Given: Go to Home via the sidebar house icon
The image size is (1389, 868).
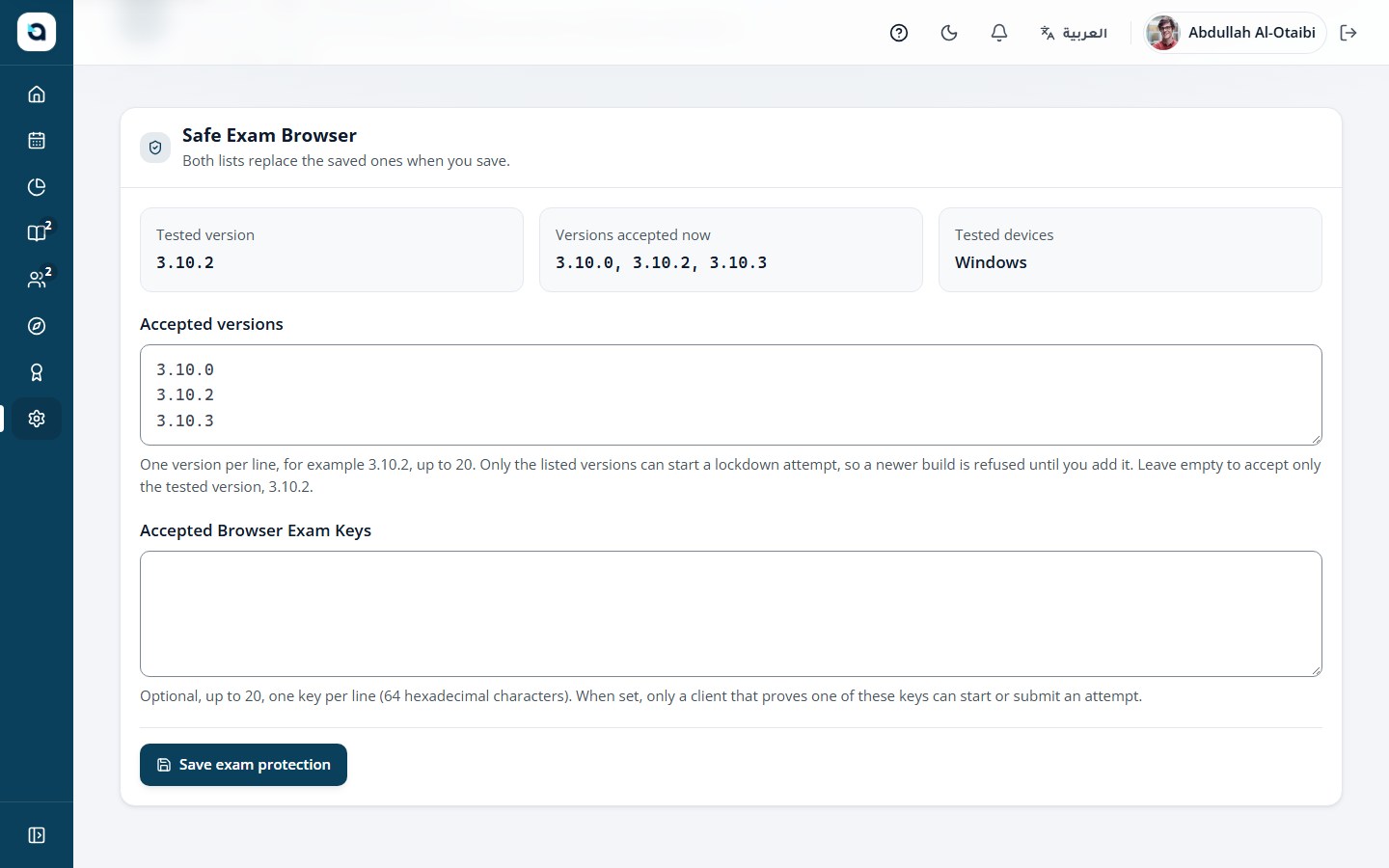Looking at the screenshot, I should pyautogui.click(x=37, y=95).
